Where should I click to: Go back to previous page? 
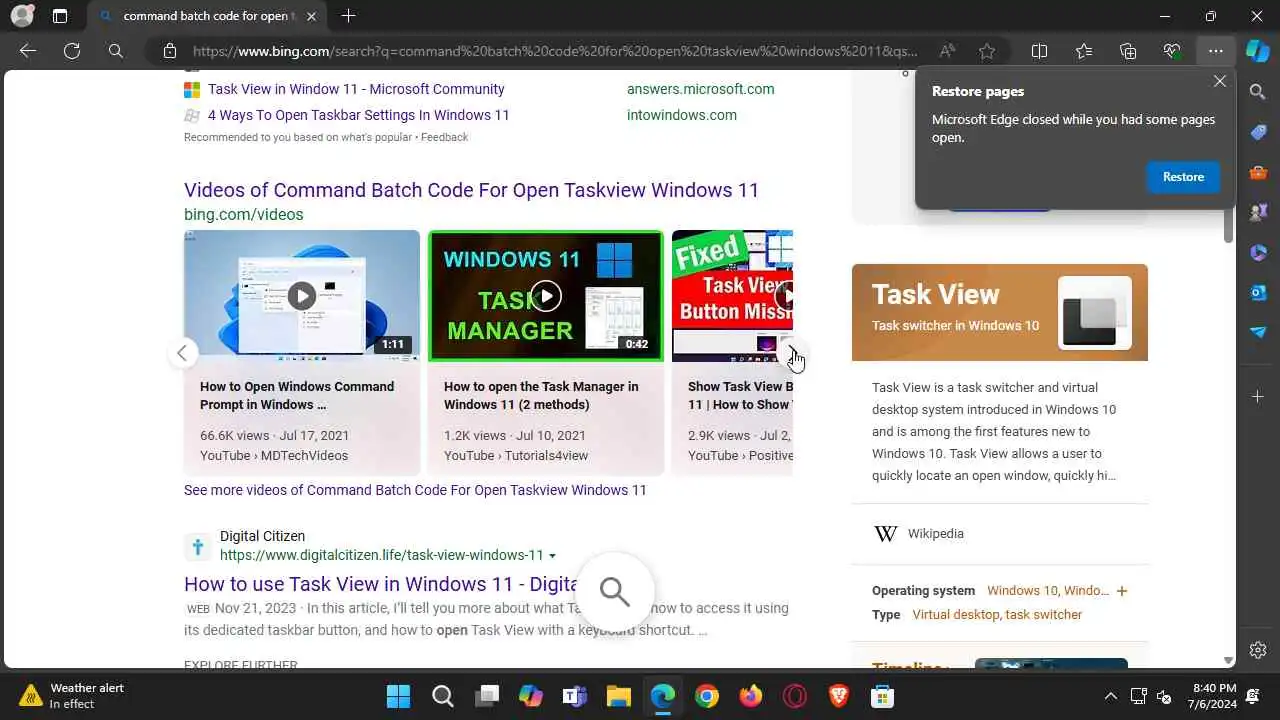point(28,51)
